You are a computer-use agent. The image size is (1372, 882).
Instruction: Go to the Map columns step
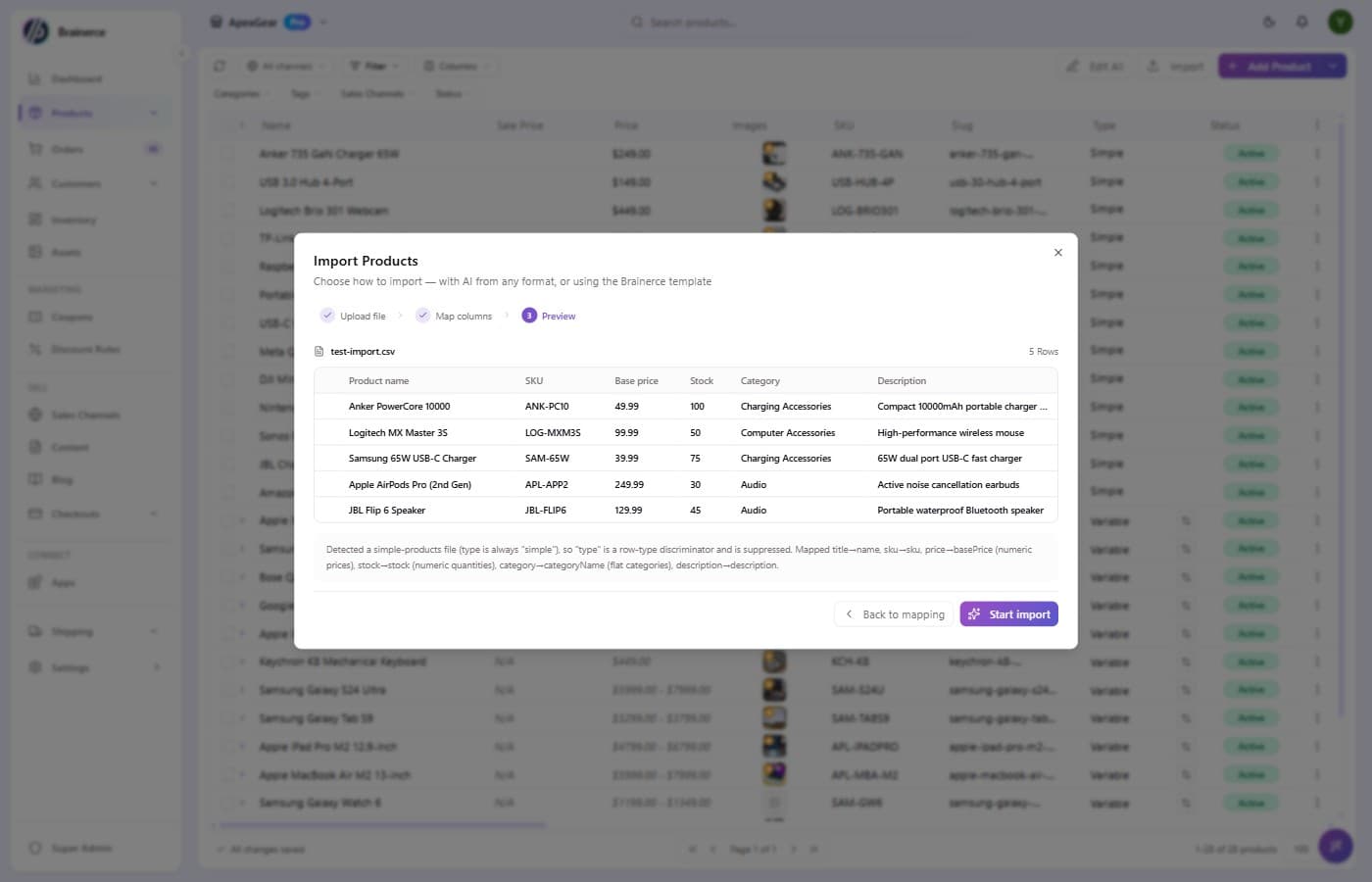(454, 316)
